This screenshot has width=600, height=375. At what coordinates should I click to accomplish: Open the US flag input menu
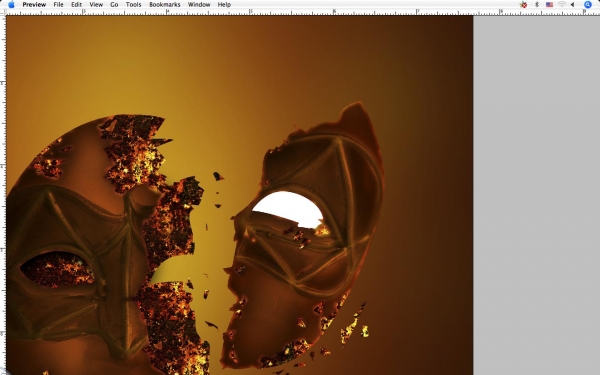point(549,5)
